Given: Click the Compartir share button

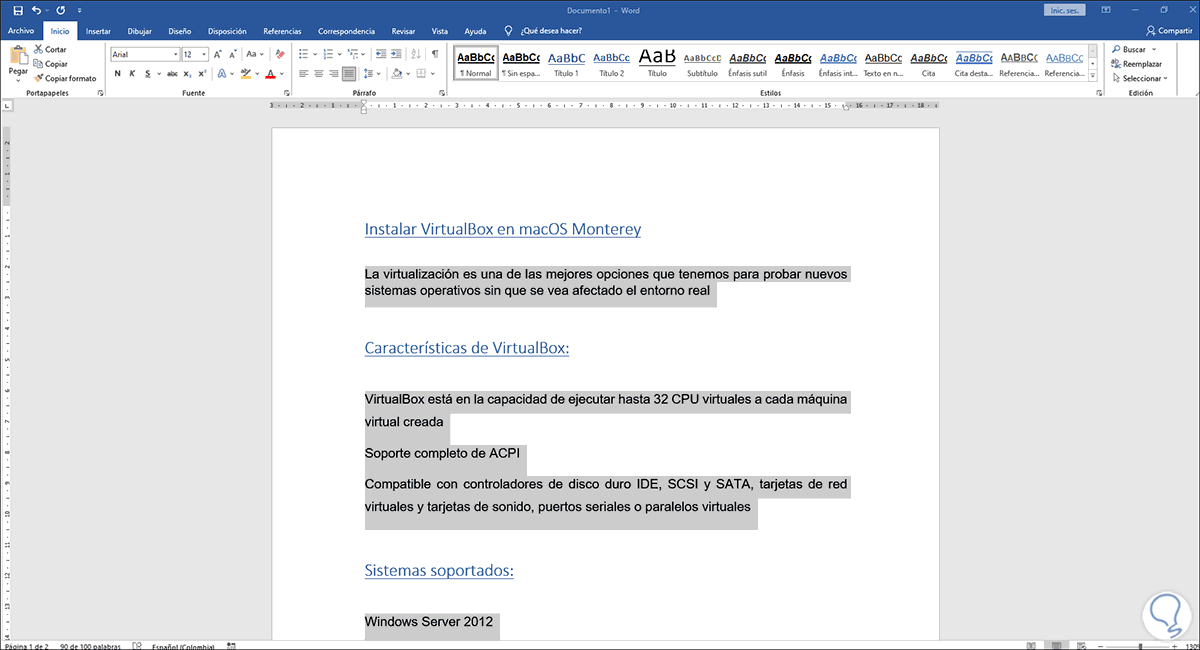Looking at the screenshot, I should (1169, 31).
